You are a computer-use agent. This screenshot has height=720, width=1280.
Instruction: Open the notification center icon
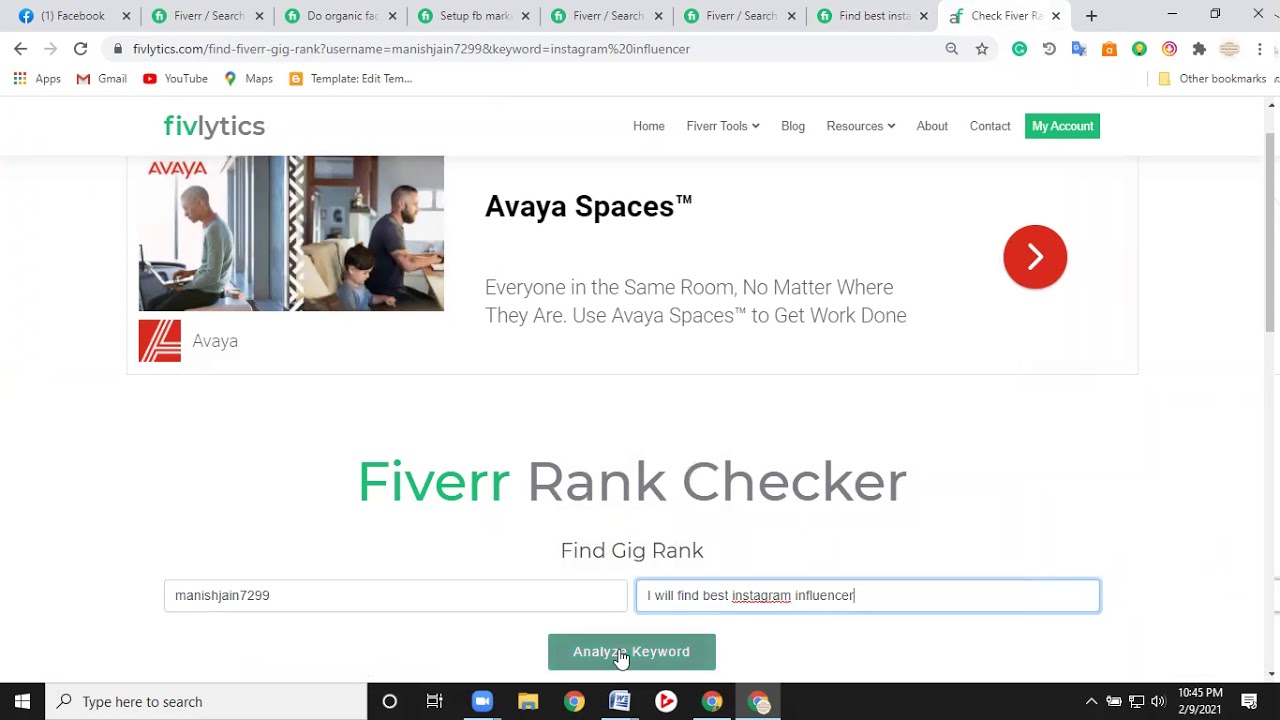click(1249, 702)
